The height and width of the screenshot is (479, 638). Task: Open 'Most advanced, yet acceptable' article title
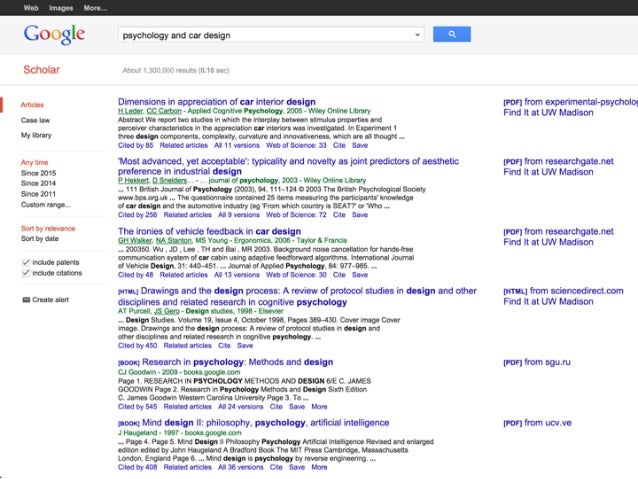click(288, 166)
